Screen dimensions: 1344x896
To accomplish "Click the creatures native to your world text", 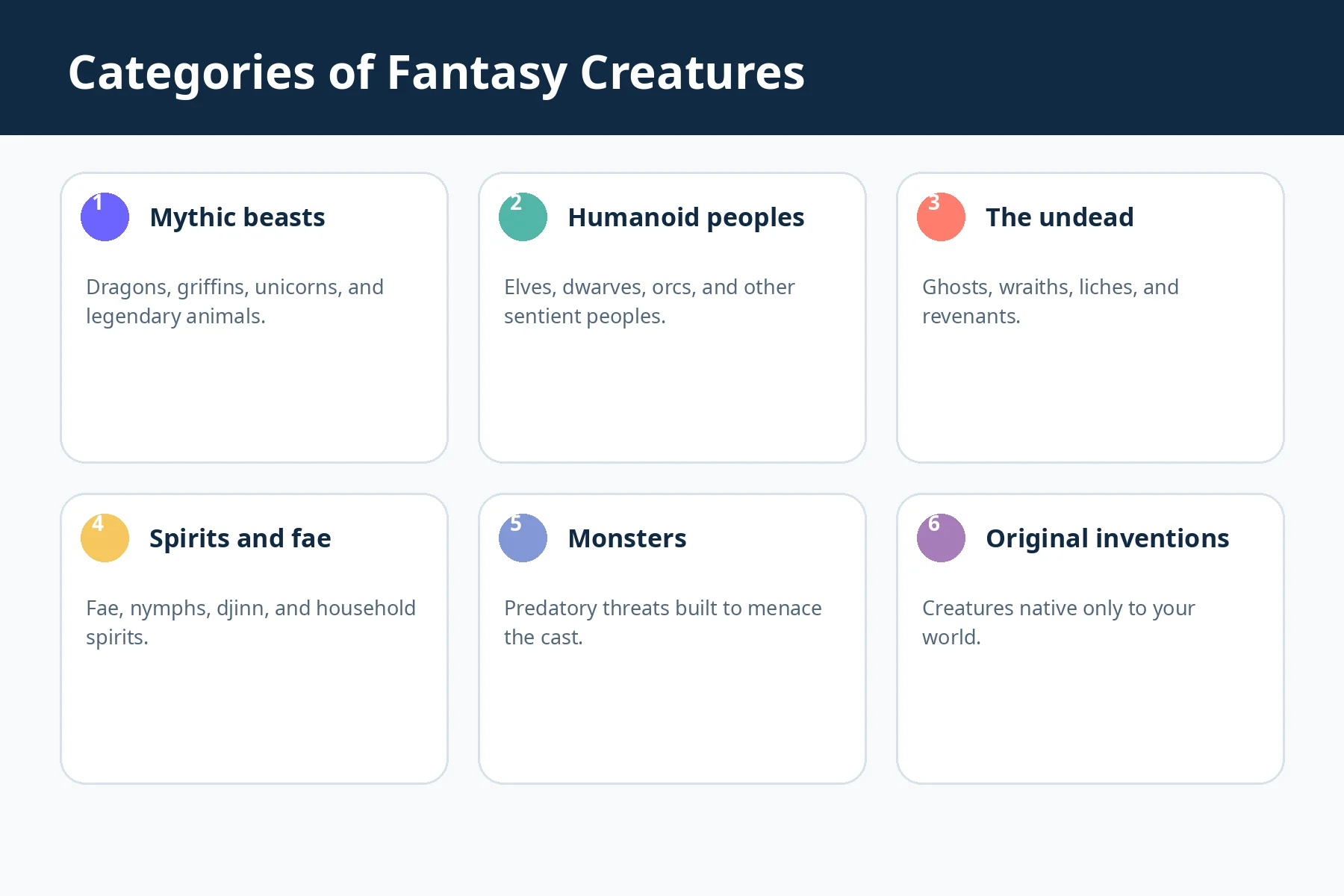I will click(1059, 623).
